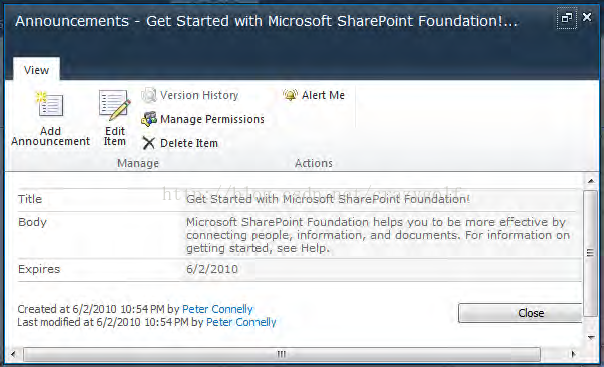Screen dimensions: 604x367
Task: Click the horizontal scrollbar thumb
Action: 282,354
